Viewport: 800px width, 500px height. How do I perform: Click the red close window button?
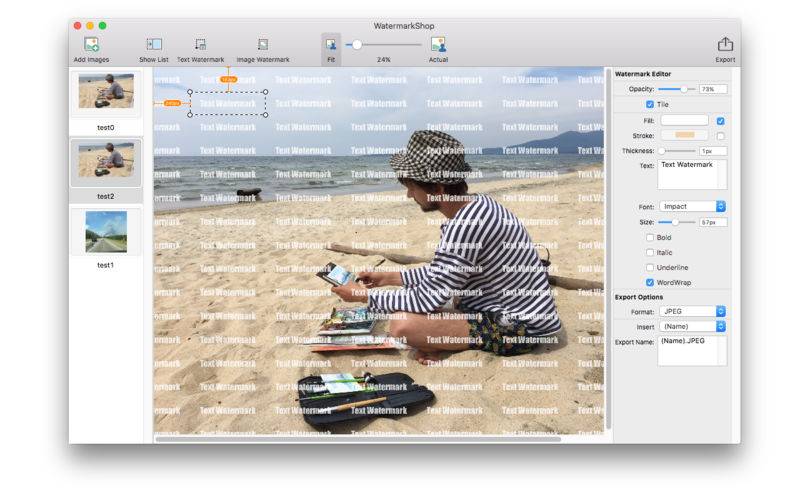coord(78,26)
